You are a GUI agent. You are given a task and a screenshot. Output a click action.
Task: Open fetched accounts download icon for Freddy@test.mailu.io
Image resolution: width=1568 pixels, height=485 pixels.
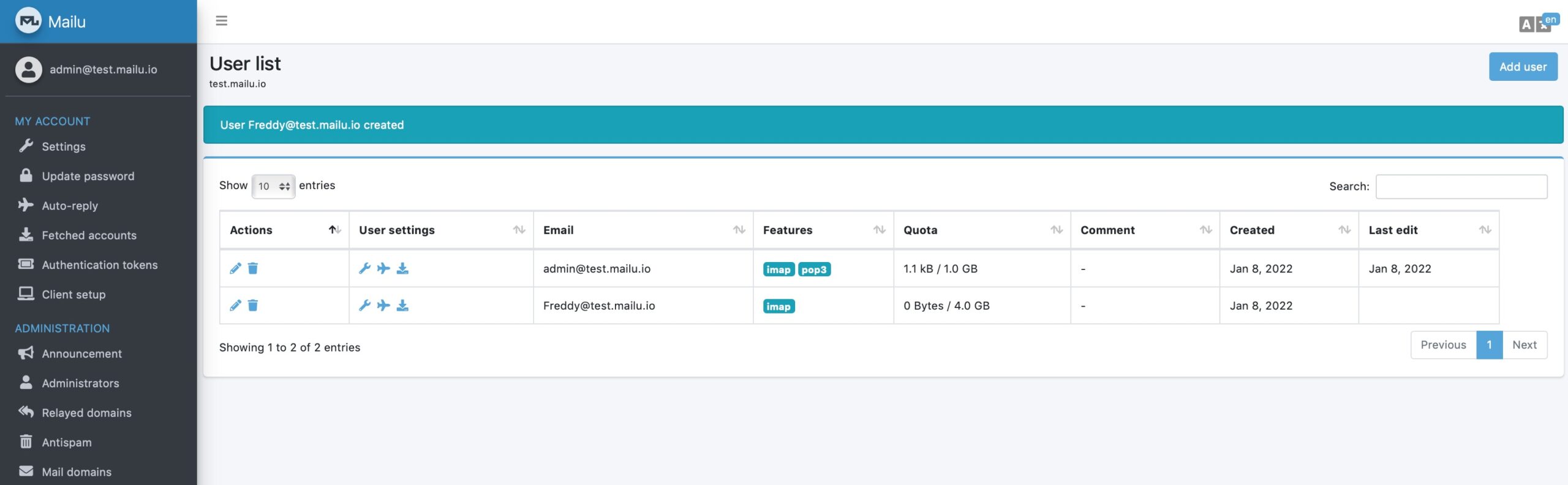402,306
